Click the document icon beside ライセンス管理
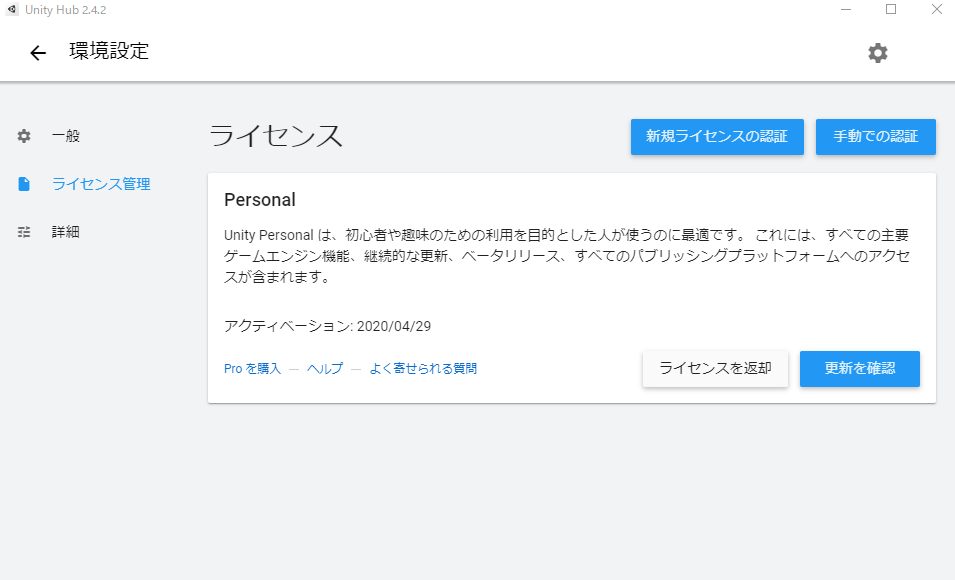Image resolution: width=955 pixels, height=580 pixels. 24,184
